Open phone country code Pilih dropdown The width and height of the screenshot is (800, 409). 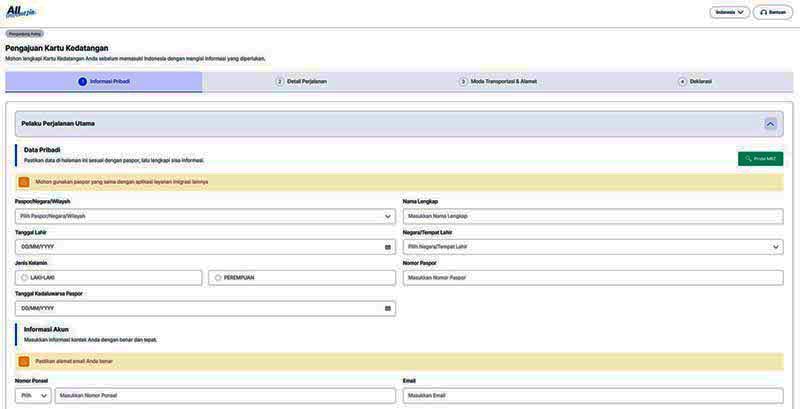click(x=33, y=396)
